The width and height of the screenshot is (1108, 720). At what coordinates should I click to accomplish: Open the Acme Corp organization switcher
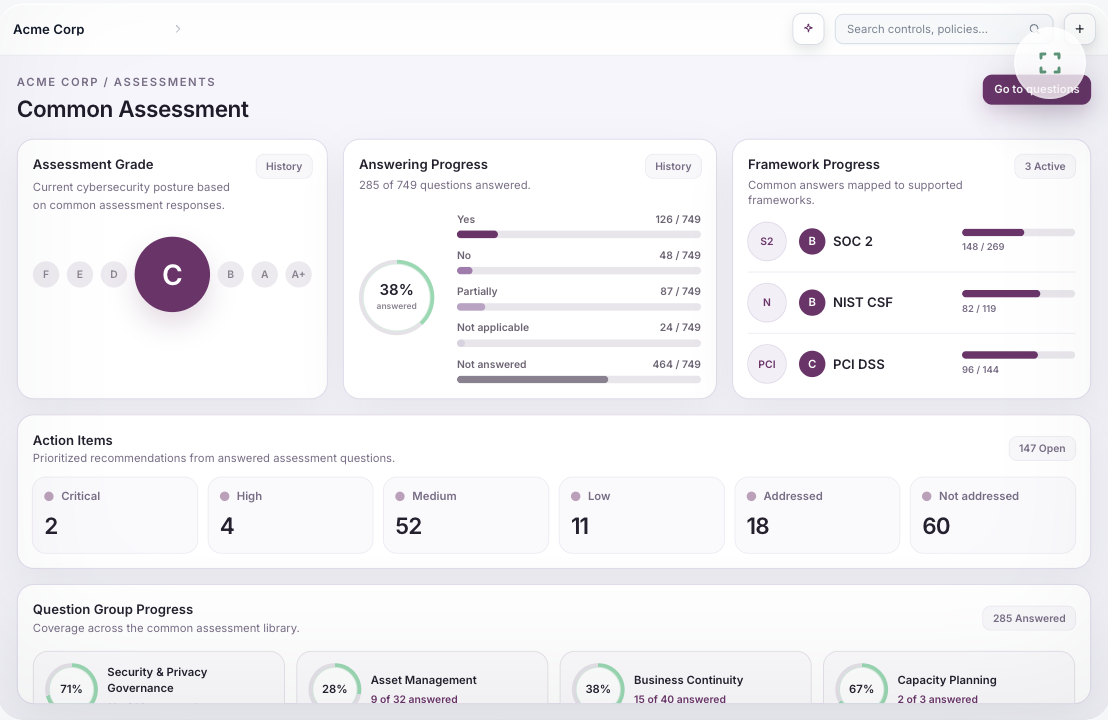pos(98,29)
